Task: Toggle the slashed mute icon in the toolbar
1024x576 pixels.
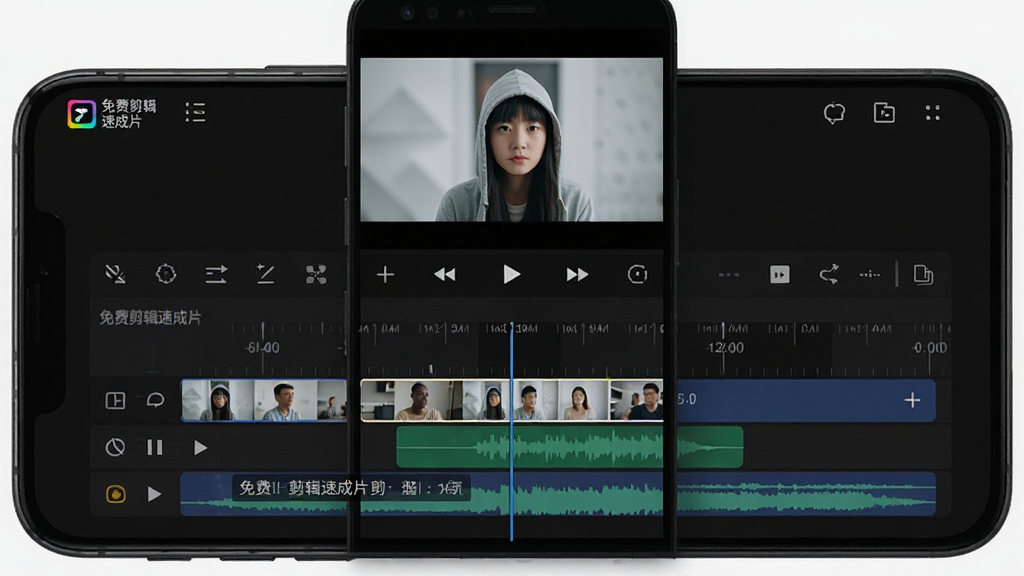Action: [116, 274]
